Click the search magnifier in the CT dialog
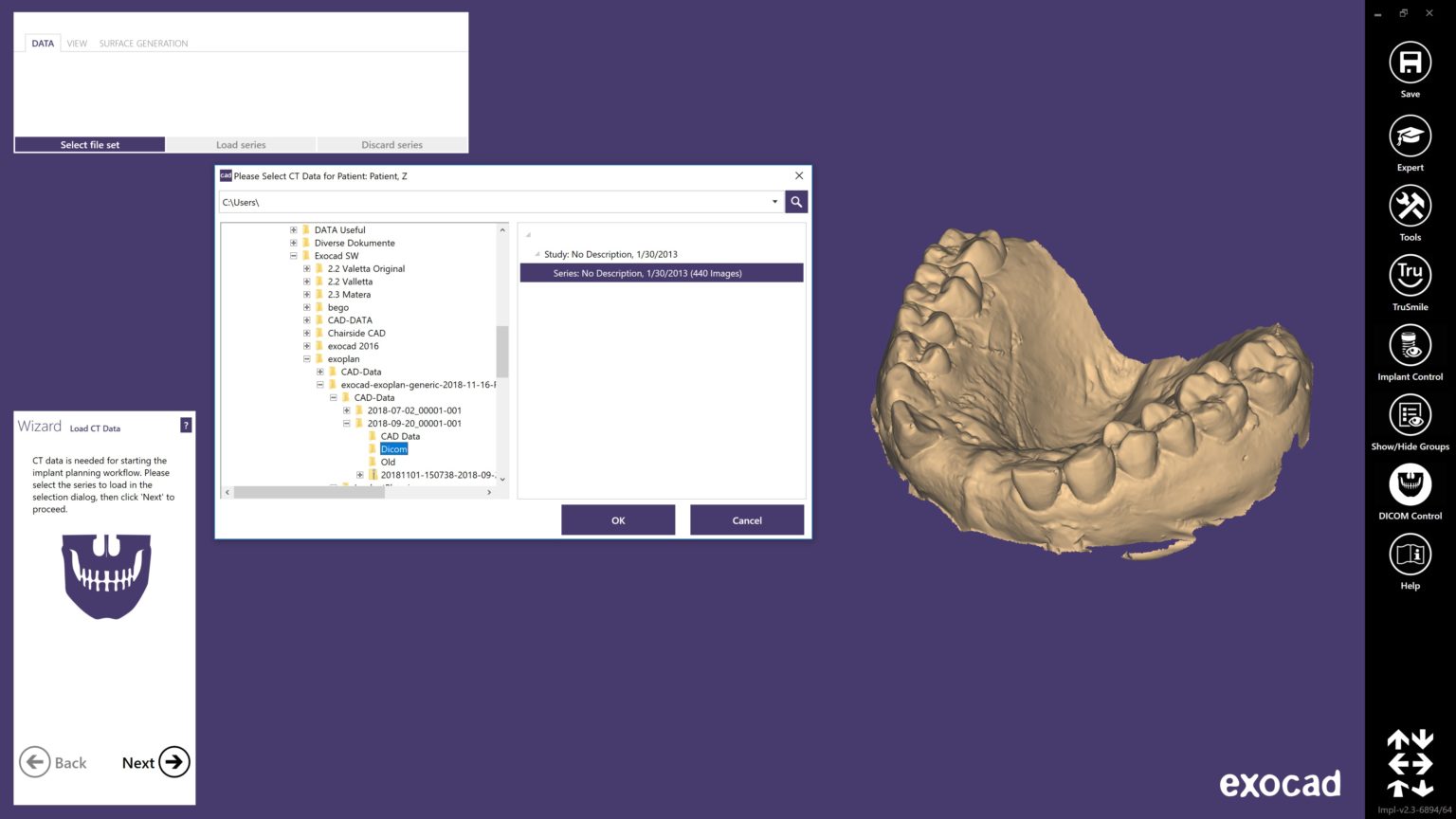This screenshot has width=1456, height=819. pos(795,202)
